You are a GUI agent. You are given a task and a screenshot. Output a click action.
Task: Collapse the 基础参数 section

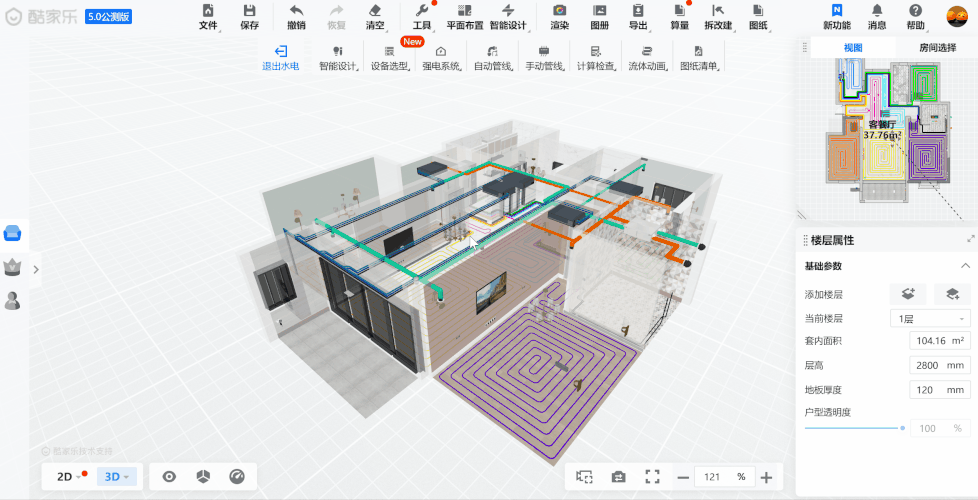coord(965,266)
